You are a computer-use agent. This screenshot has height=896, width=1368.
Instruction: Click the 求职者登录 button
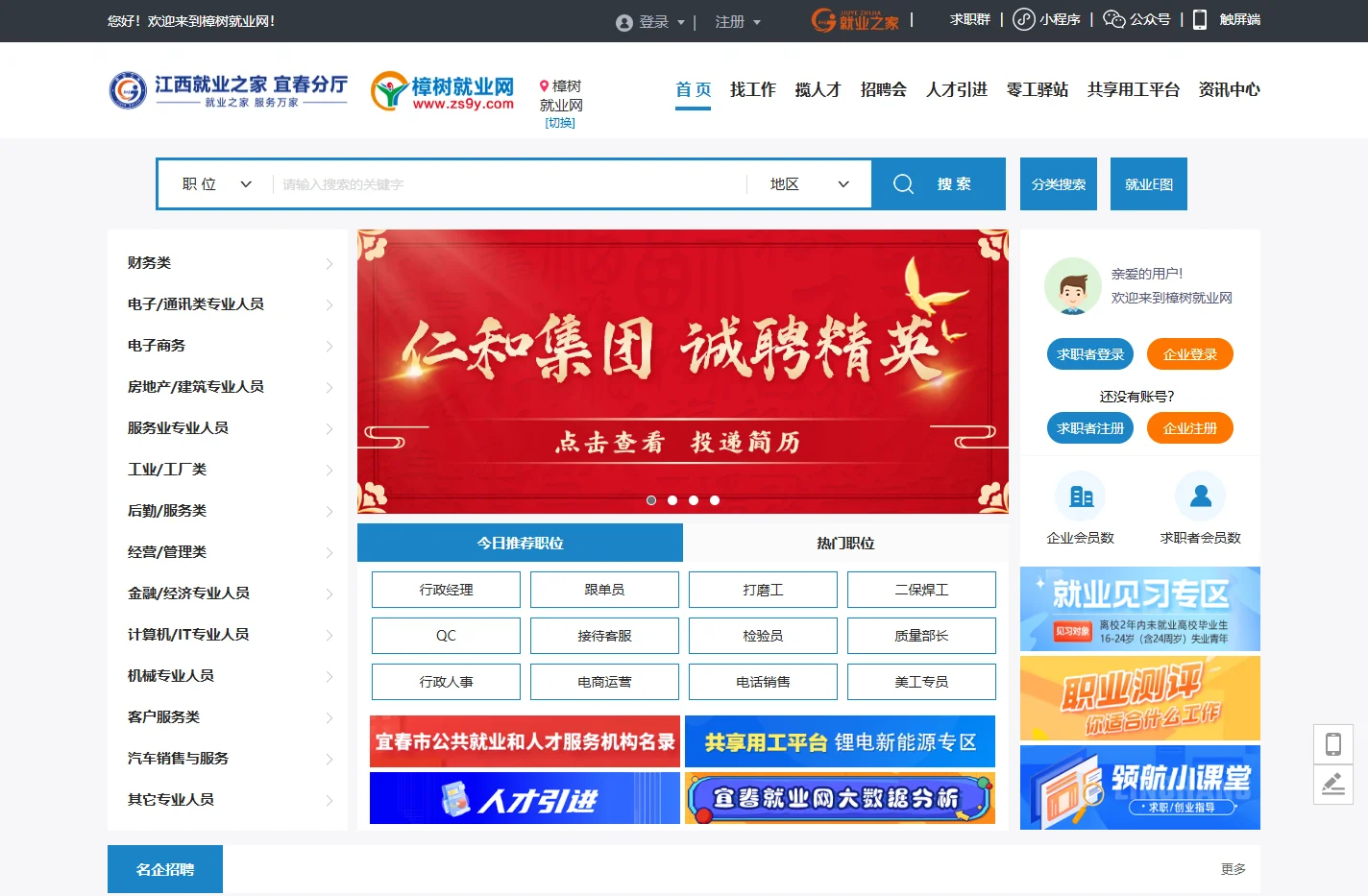1090,354
